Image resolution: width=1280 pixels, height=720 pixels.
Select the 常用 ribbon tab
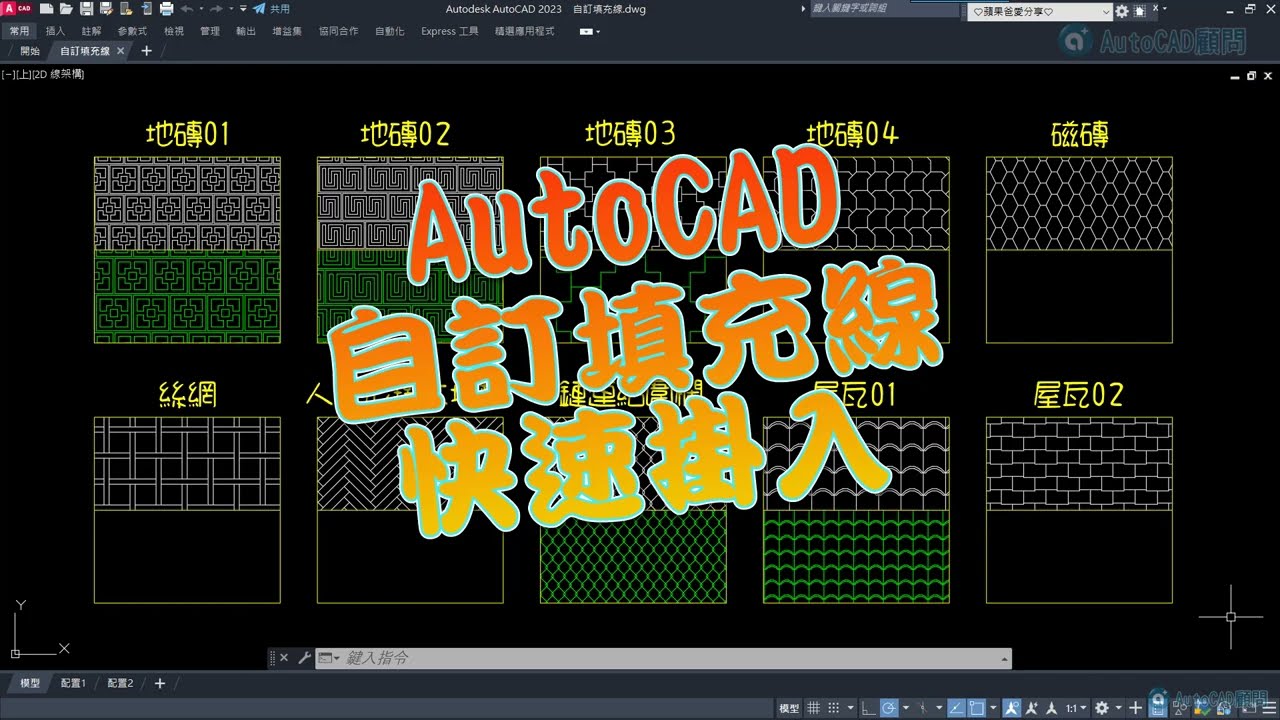click(20, 31)
